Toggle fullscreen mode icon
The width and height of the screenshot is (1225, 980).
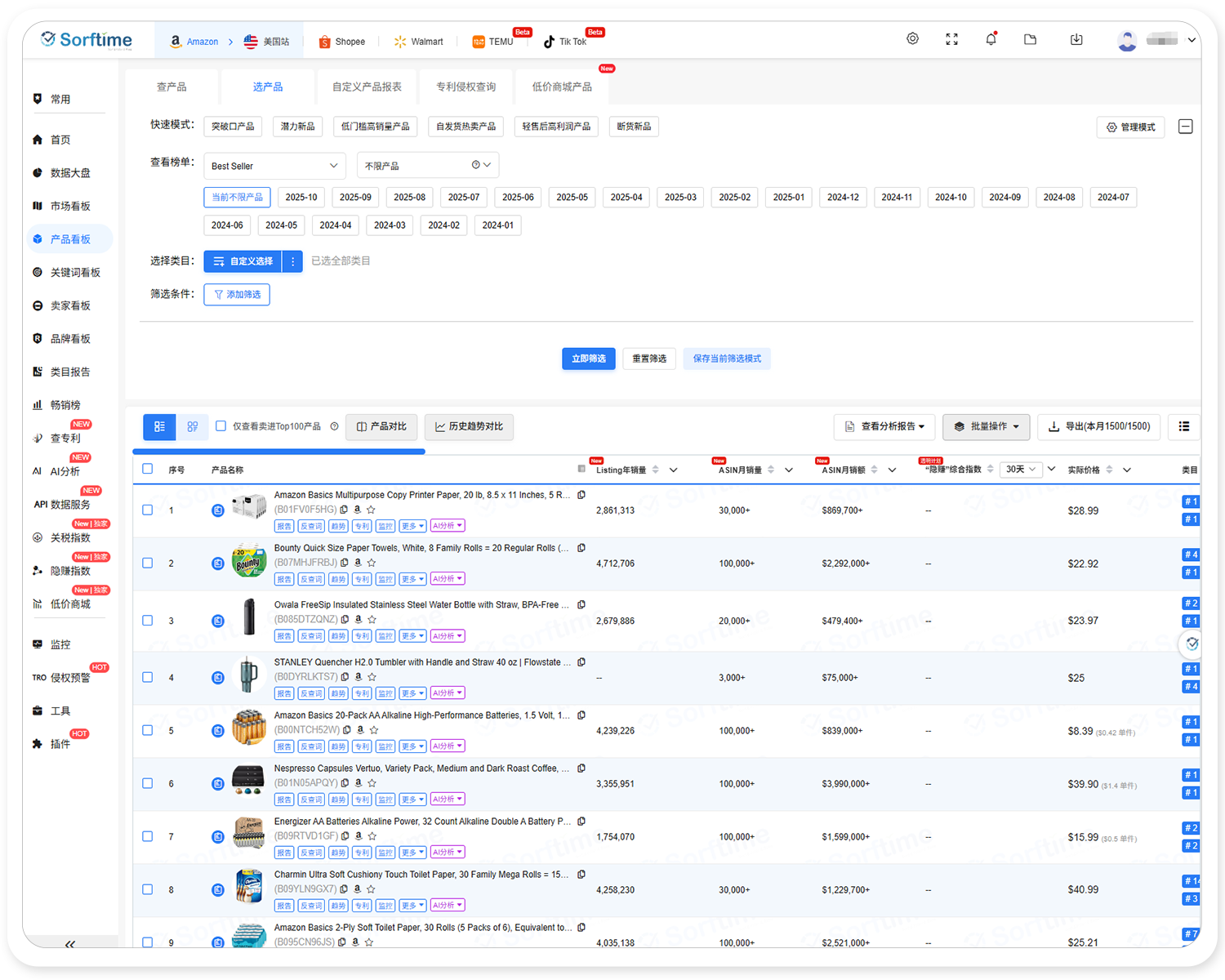(x=951, y=39)
